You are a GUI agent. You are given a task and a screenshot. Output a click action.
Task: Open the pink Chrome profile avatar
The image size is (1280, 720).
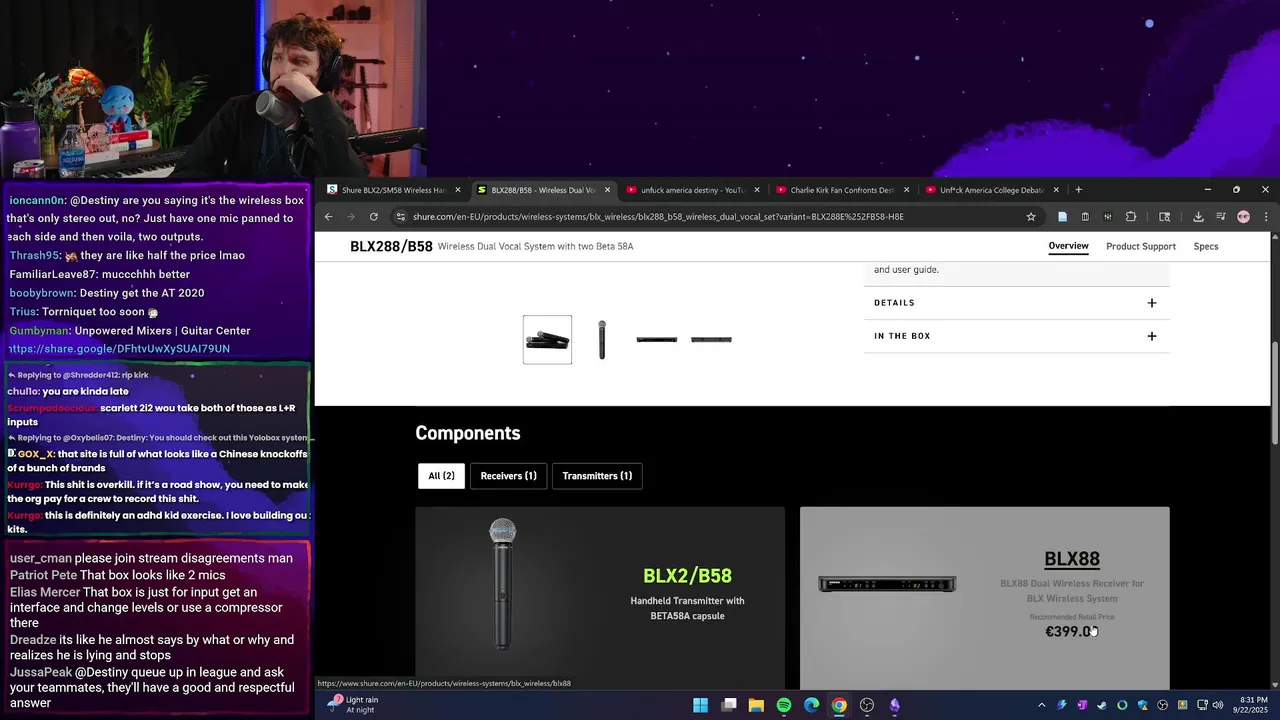click(1243, 216)
